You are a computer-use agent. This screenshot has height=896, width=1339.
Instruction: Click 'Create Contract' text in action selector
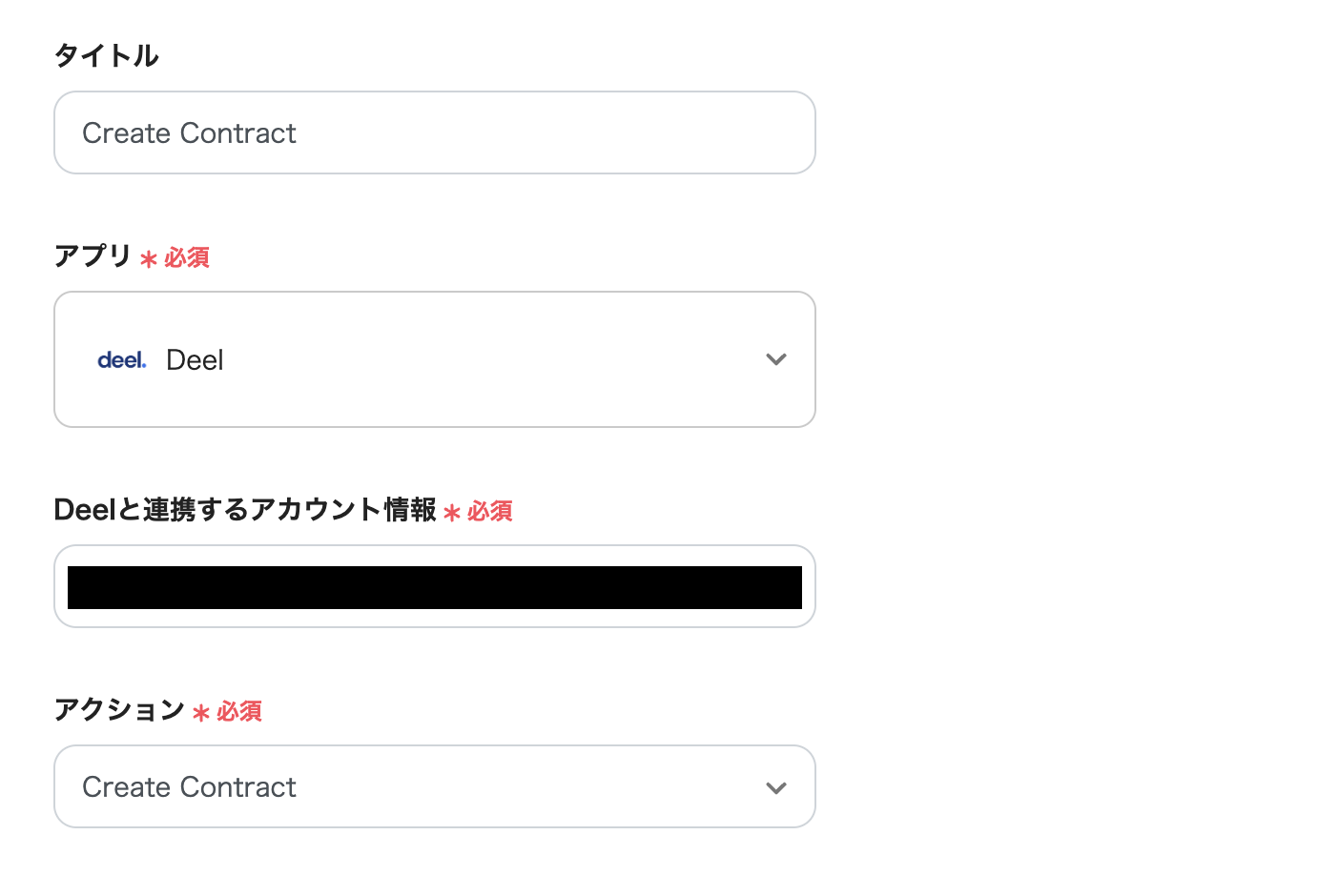(189, 786)
